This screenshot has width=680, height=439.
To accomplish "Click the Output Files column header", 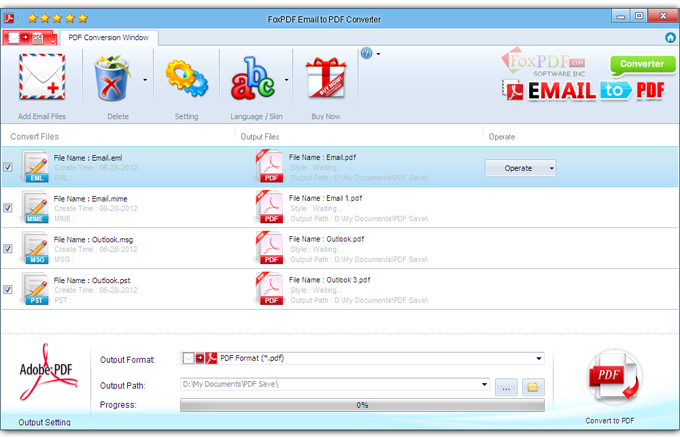I will pyautogui.click(x=260, y=137).
